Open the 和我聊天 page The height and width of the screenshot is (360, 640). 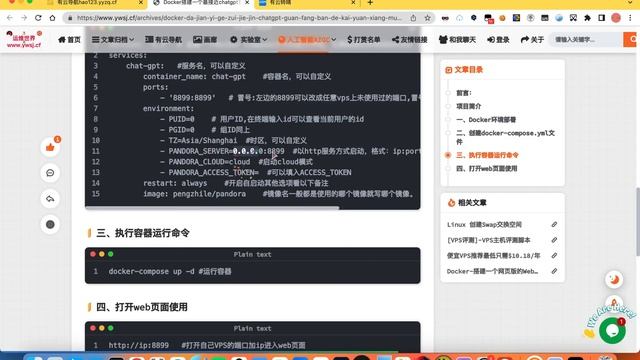coord(457,40)
